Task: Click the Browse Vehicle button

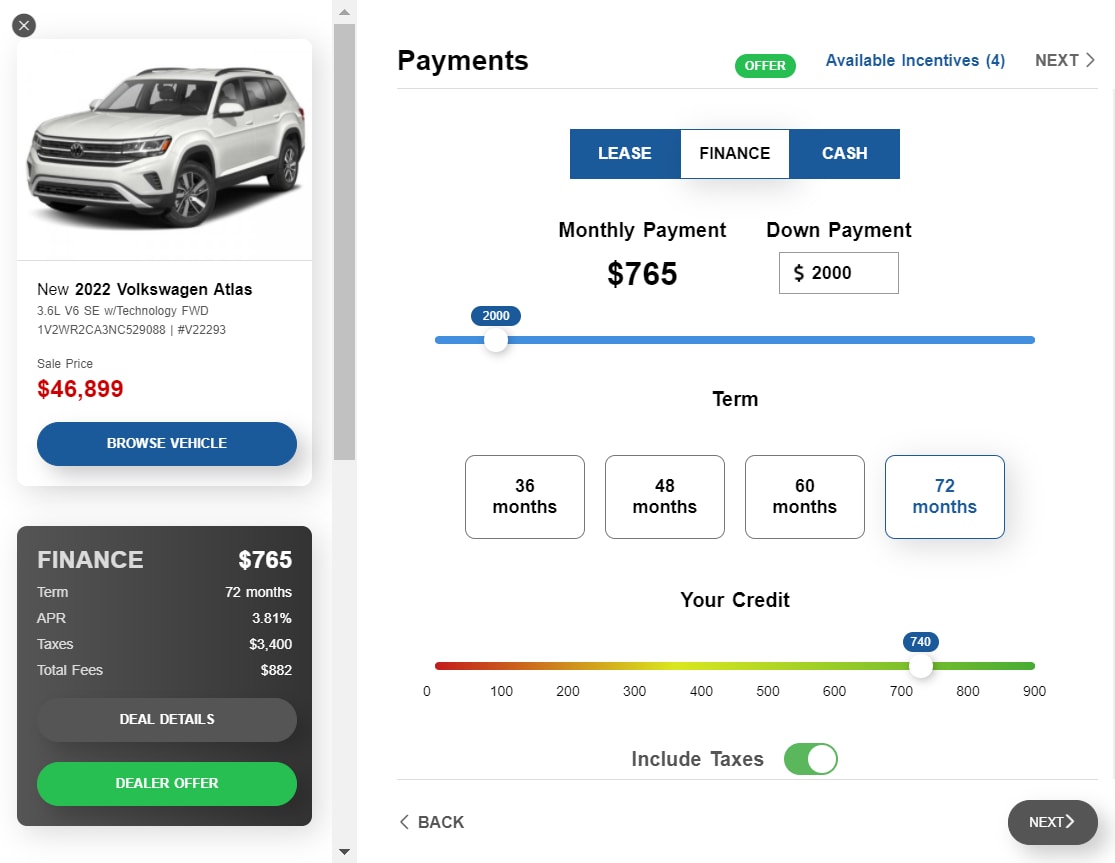Action: click(167, 444)
